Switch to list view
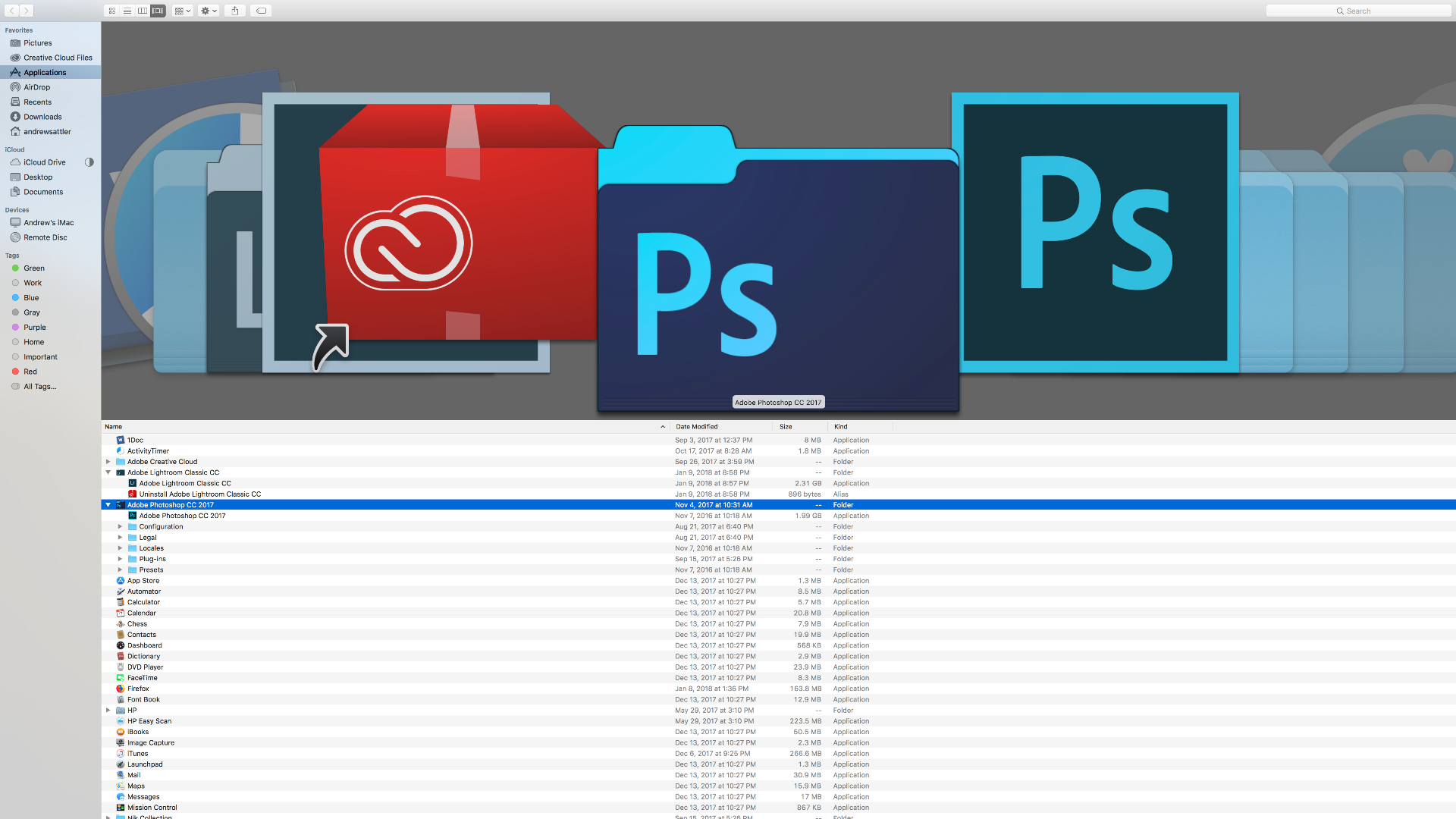1456x819 pixels. click(127, 11)
